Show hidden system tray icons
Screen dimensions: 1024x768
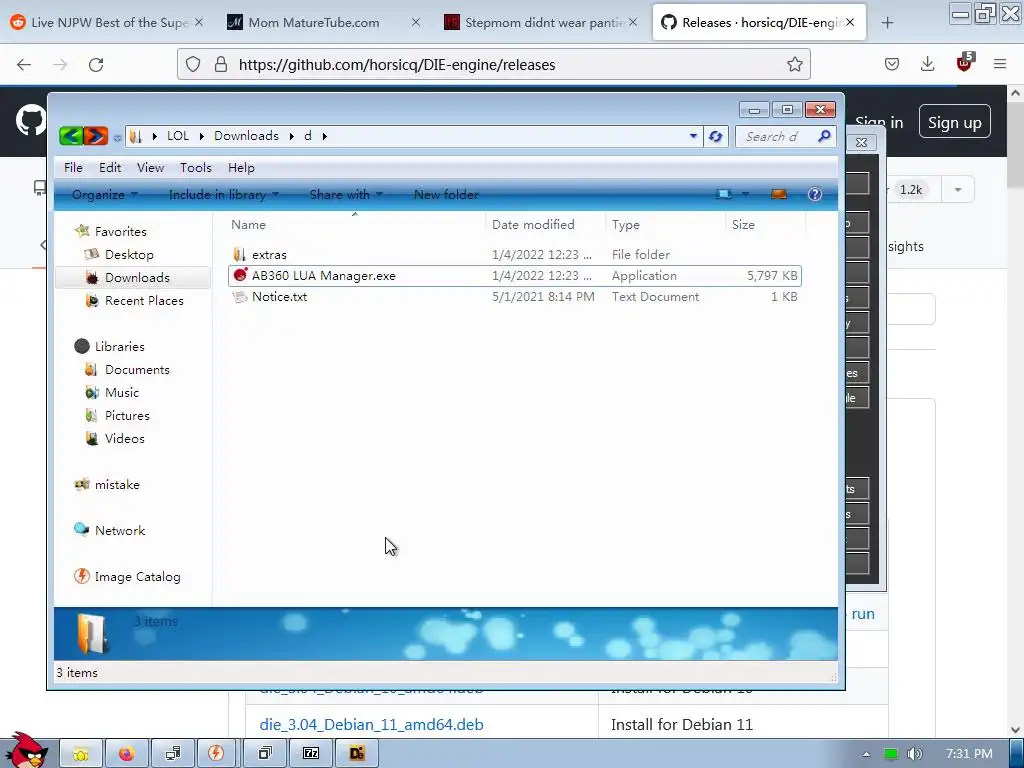[866, 754]
